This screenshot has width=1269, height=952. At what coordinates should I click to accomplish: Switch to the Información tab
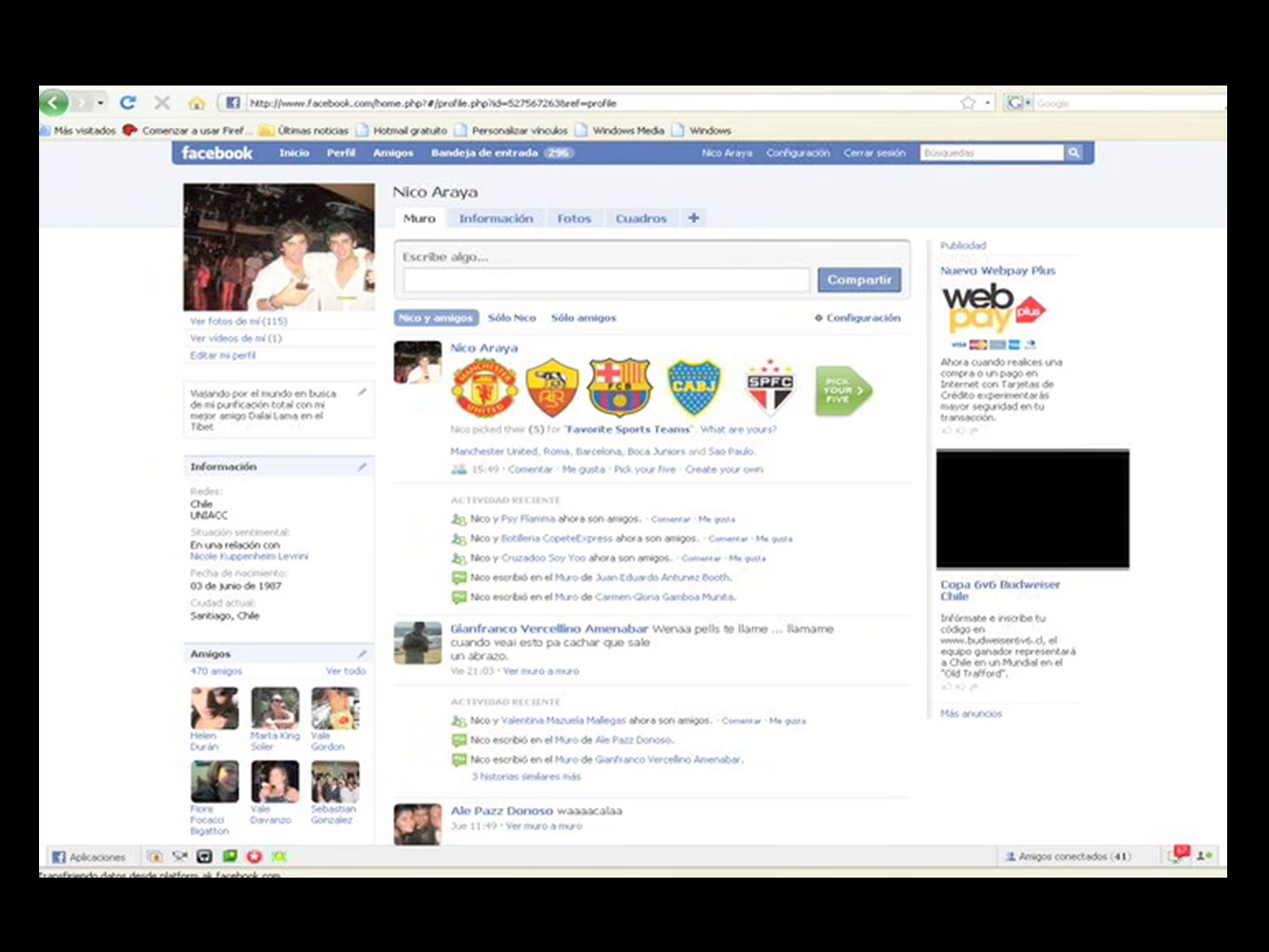tap(496, 218)
